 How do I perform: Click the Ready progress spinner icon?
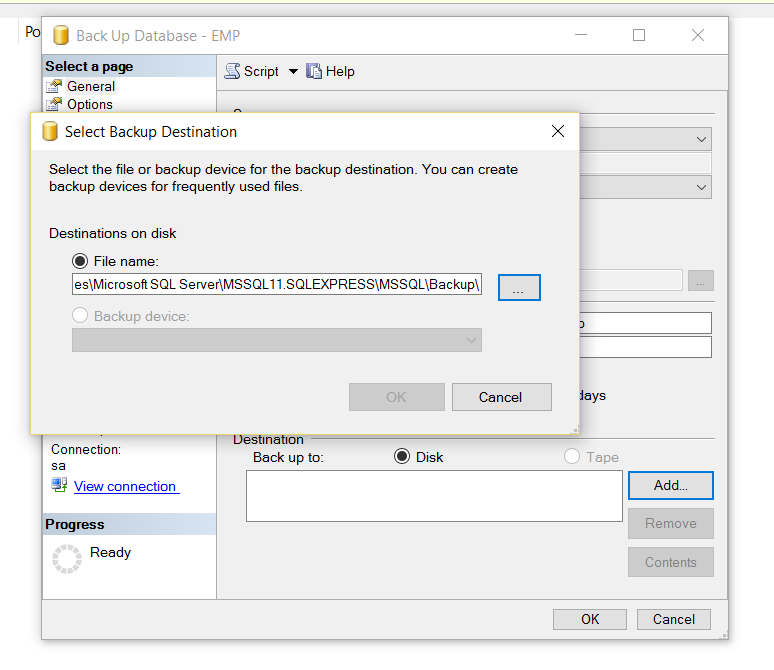click(67, 559)
